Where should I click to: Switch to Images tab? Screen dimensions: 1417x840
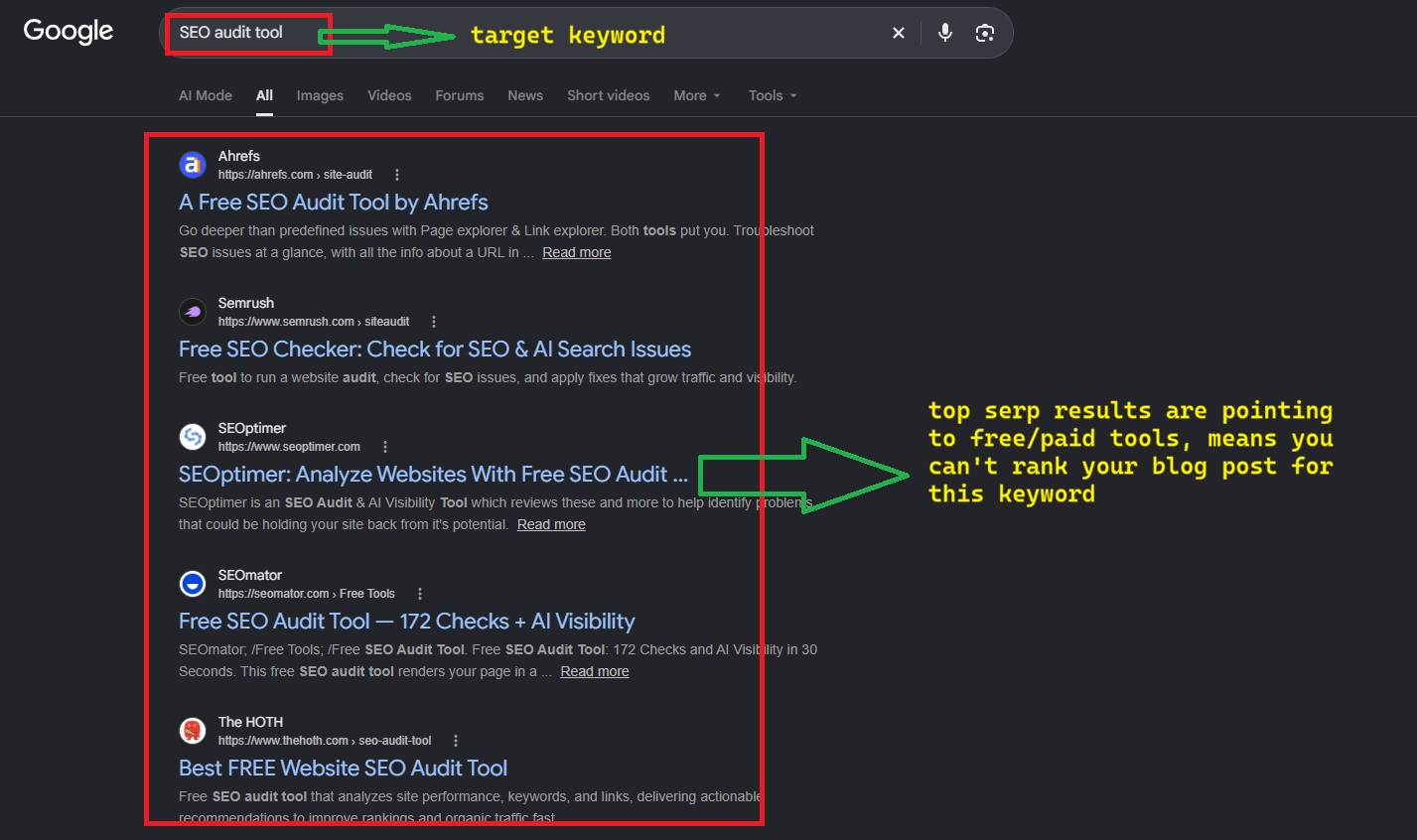[x=320, y=95]
